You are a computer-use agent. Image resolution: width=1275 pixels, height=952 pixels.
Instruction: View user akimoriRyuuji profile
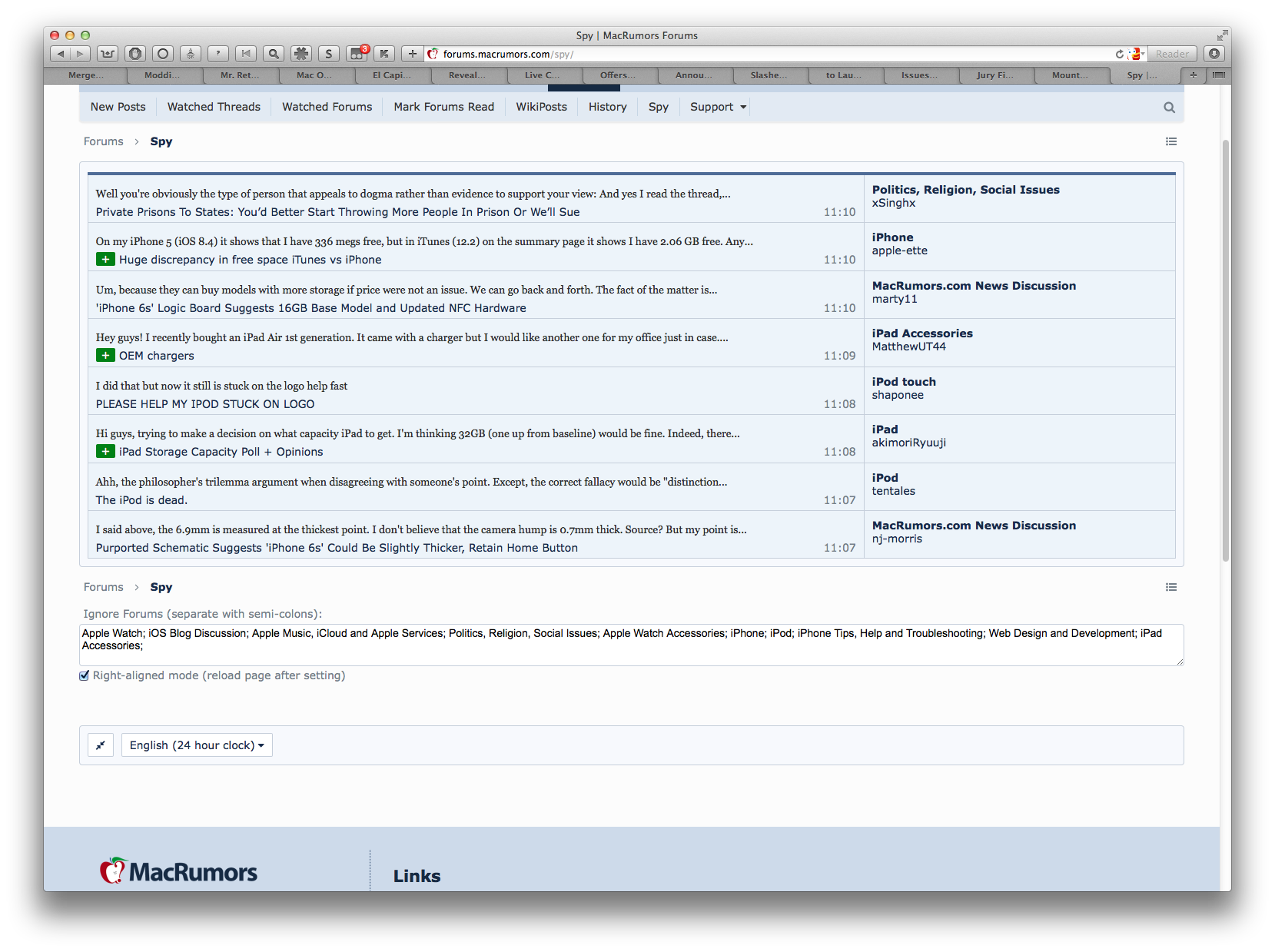tap(909, 443)
